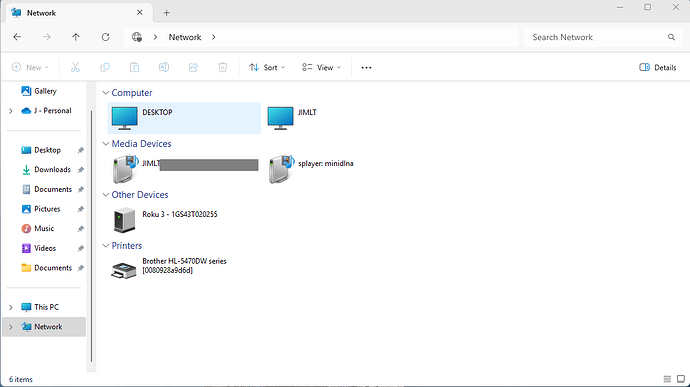Open the View dropdown menu
This screenshot has height=387, width=690.
[x=321, y=67]
